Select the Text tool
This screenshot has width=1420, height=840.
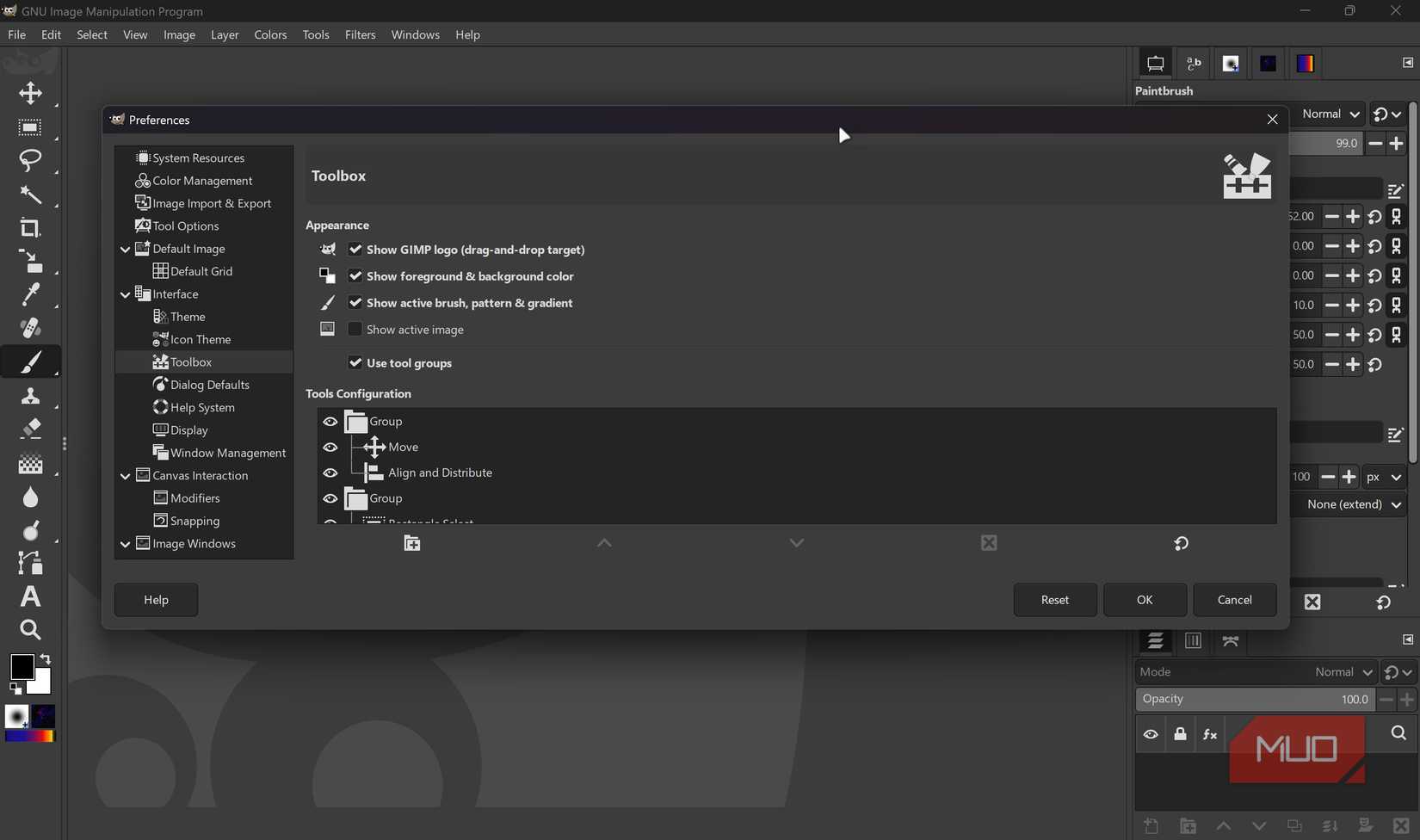point(30,596)
